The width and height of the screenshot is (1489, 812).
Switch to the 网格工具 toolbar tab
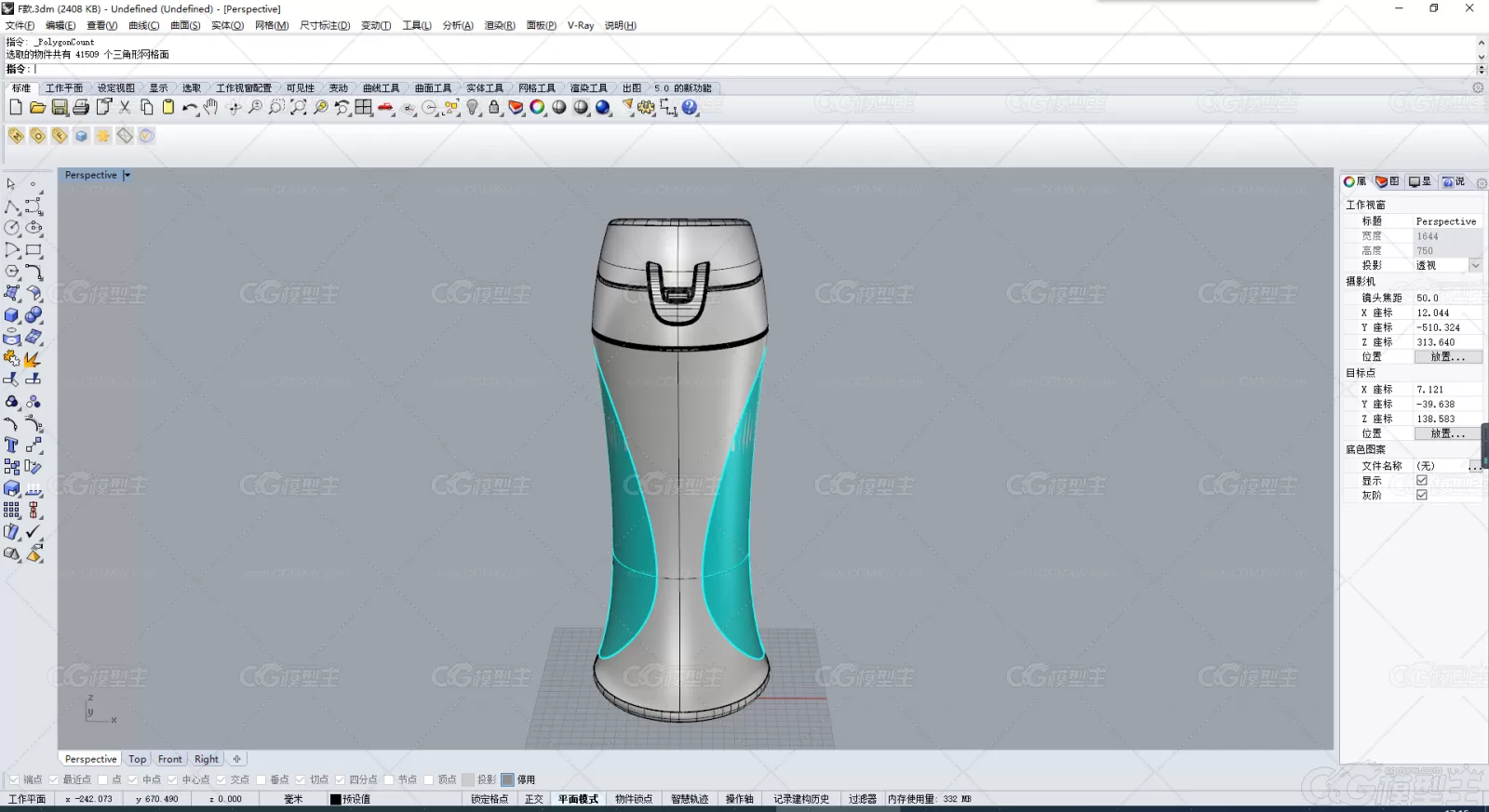point(536,88)
